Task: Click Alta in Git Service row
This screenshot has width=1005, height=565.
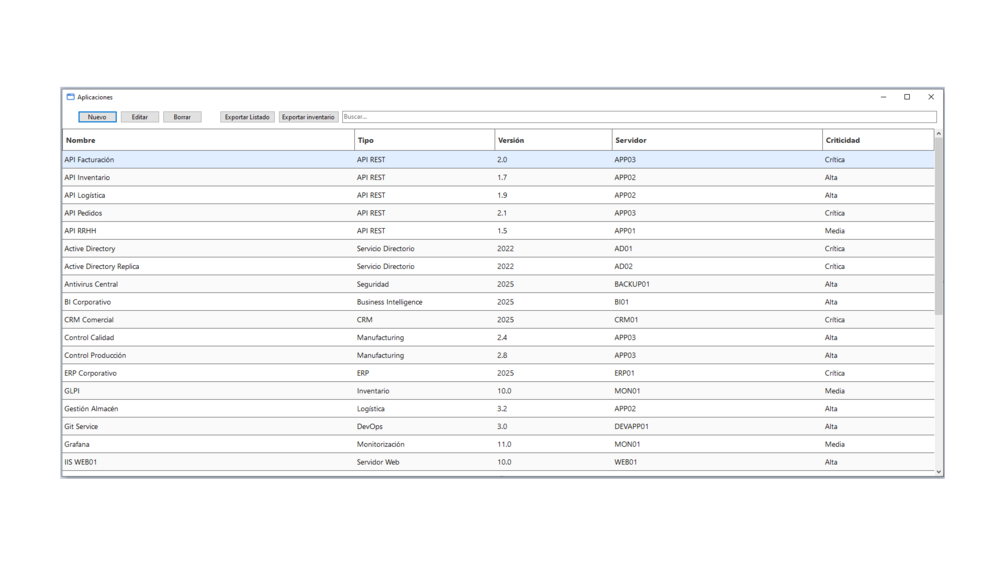Action: point(831,426)
